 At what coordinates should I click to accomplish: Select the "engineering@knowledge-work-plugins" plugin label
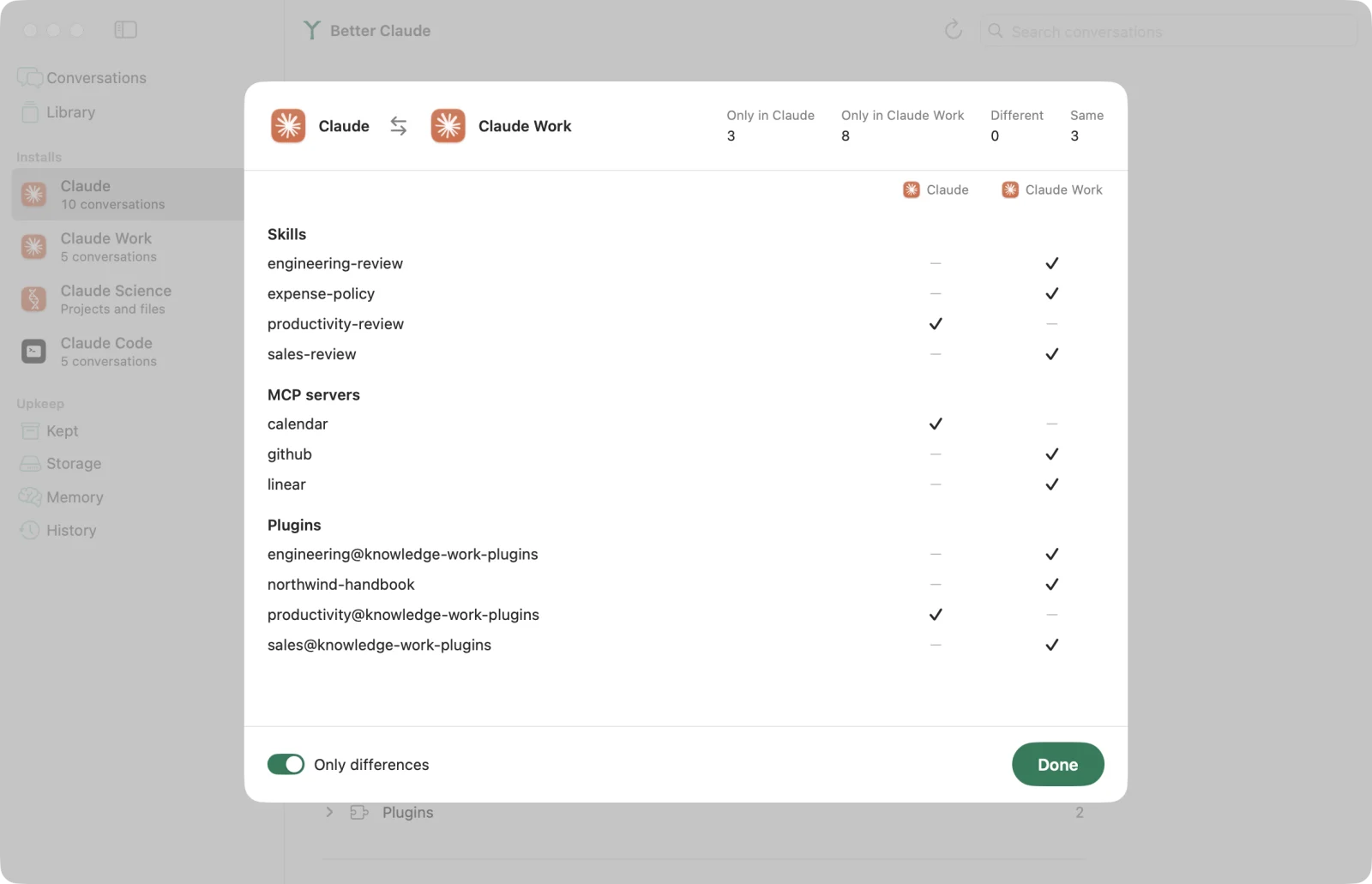pos(403,555)
